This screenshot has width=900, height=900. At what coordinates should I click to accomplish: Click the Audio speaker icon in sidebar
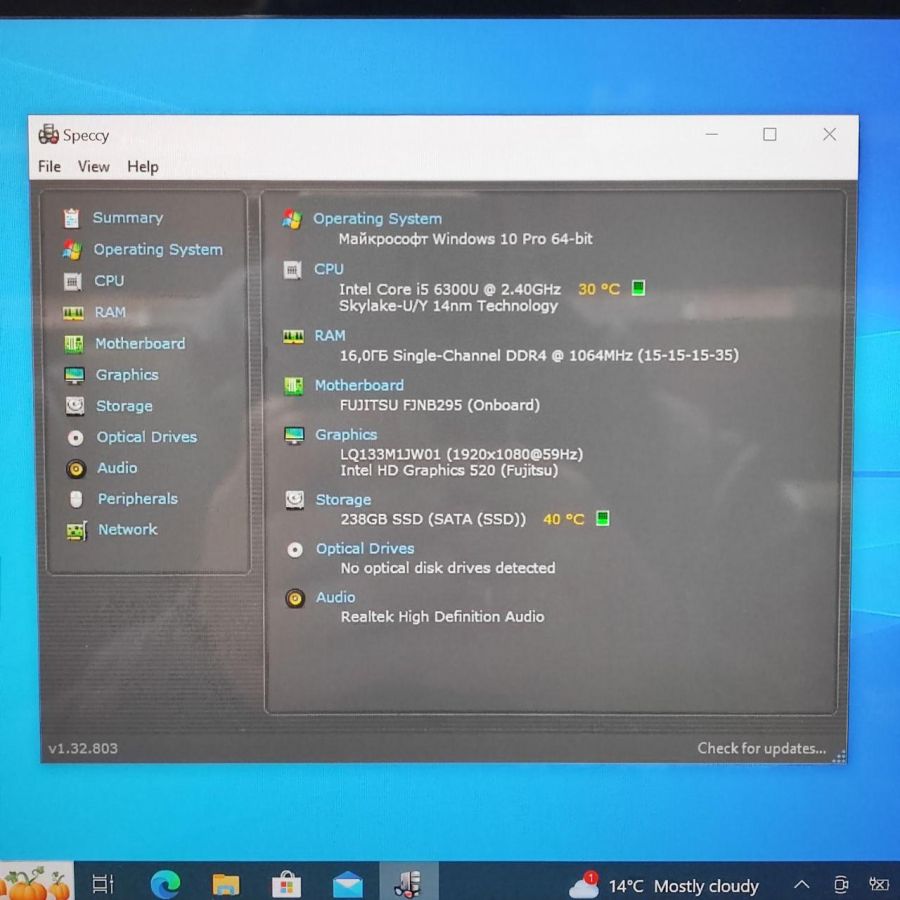[76, 469]
